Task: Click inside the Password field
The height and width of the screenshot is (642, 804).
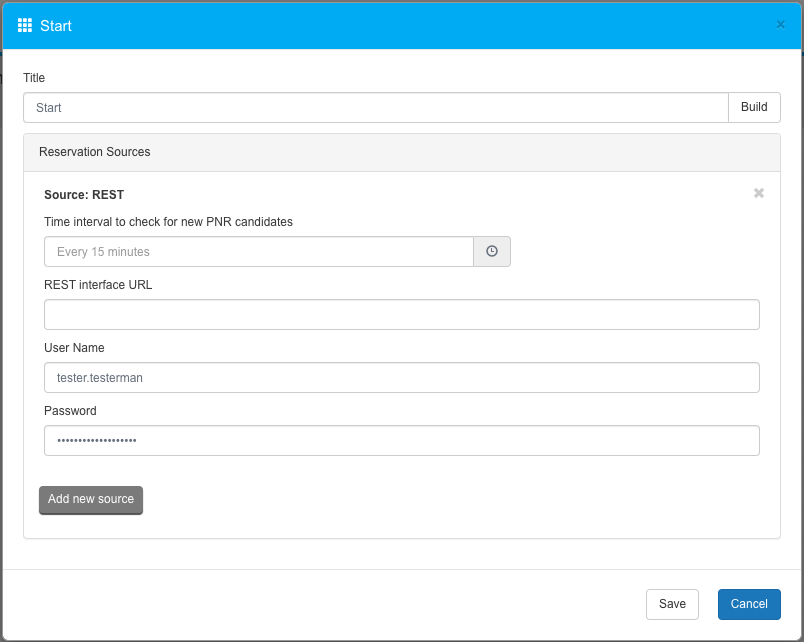Action: (x=401, y=441)
